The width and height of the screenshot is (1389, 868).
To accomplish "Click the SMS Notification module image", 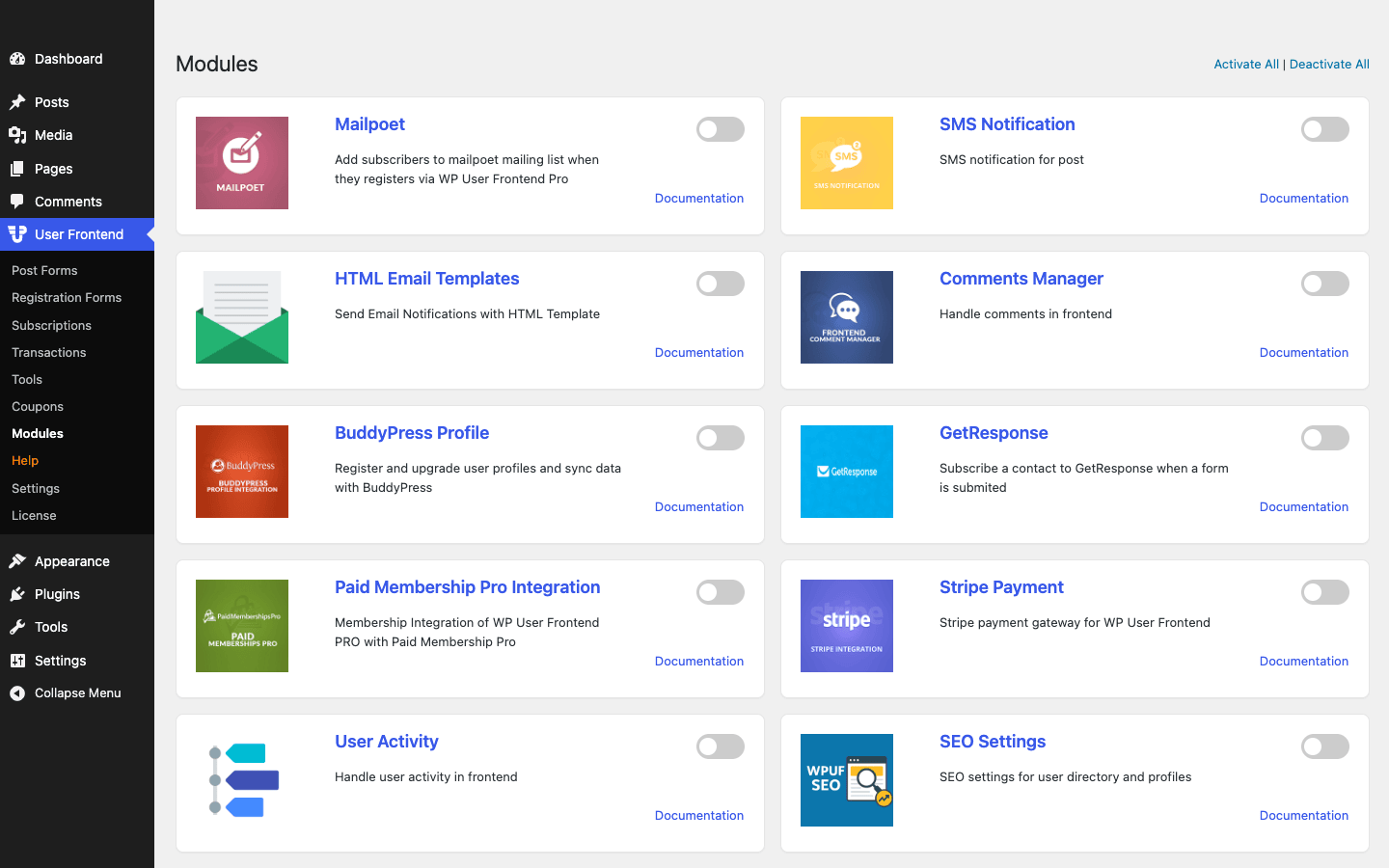I will 847,163.
